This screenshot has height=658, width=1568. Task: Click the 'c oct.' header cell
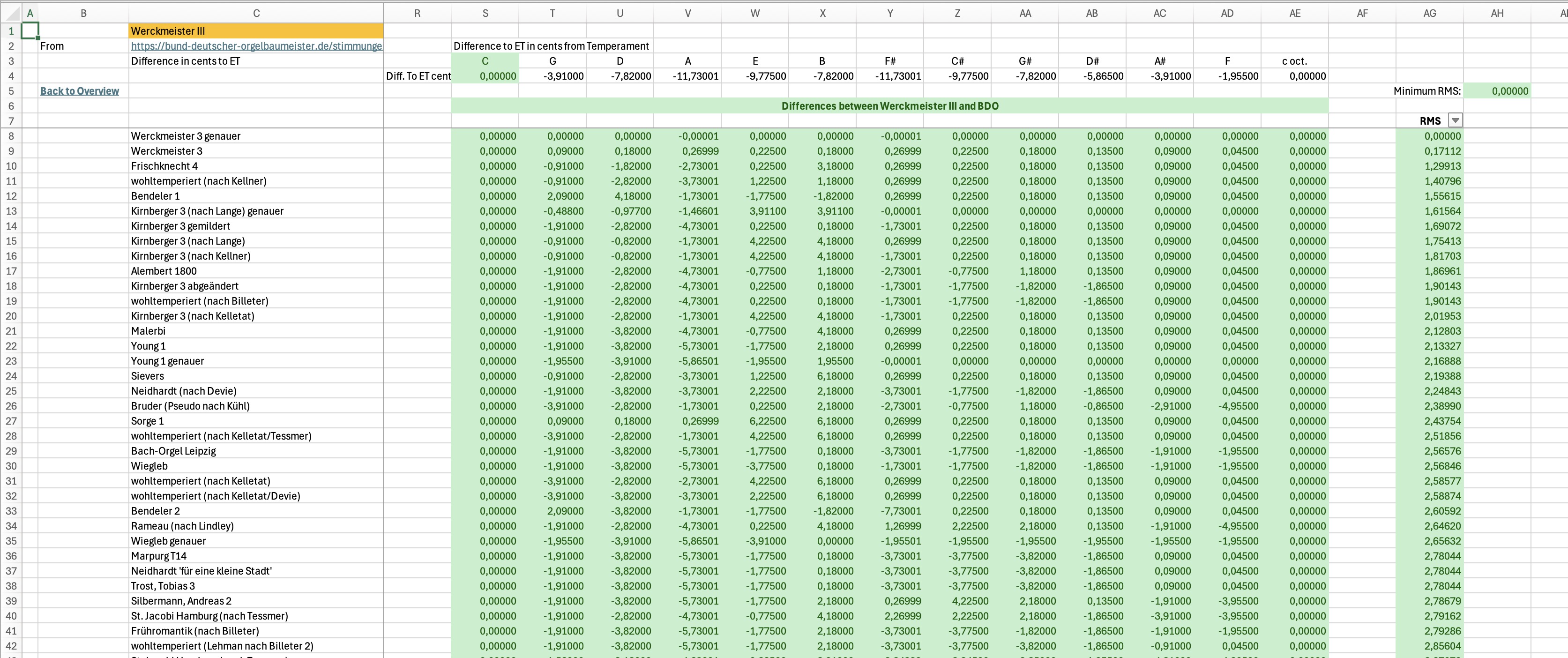pyautogui.click(x=1295, y=61)
